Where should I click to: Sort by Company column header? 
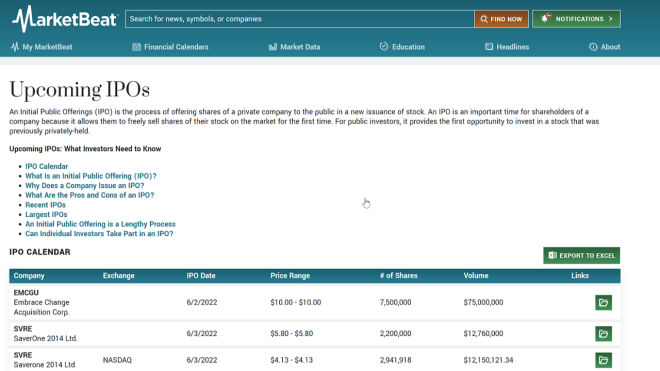pos(29,276)
